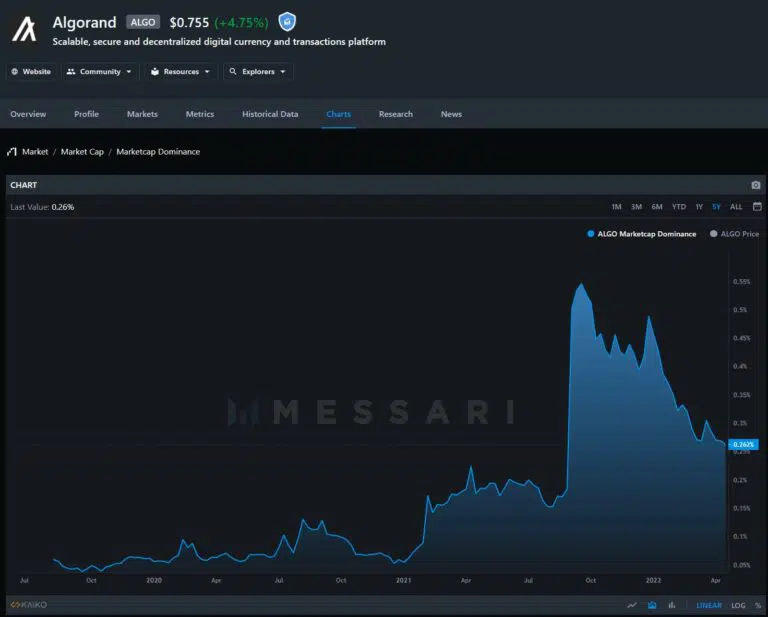Select the 6M time range
Viewport: 768px width, 617px height.
(657, 207)
